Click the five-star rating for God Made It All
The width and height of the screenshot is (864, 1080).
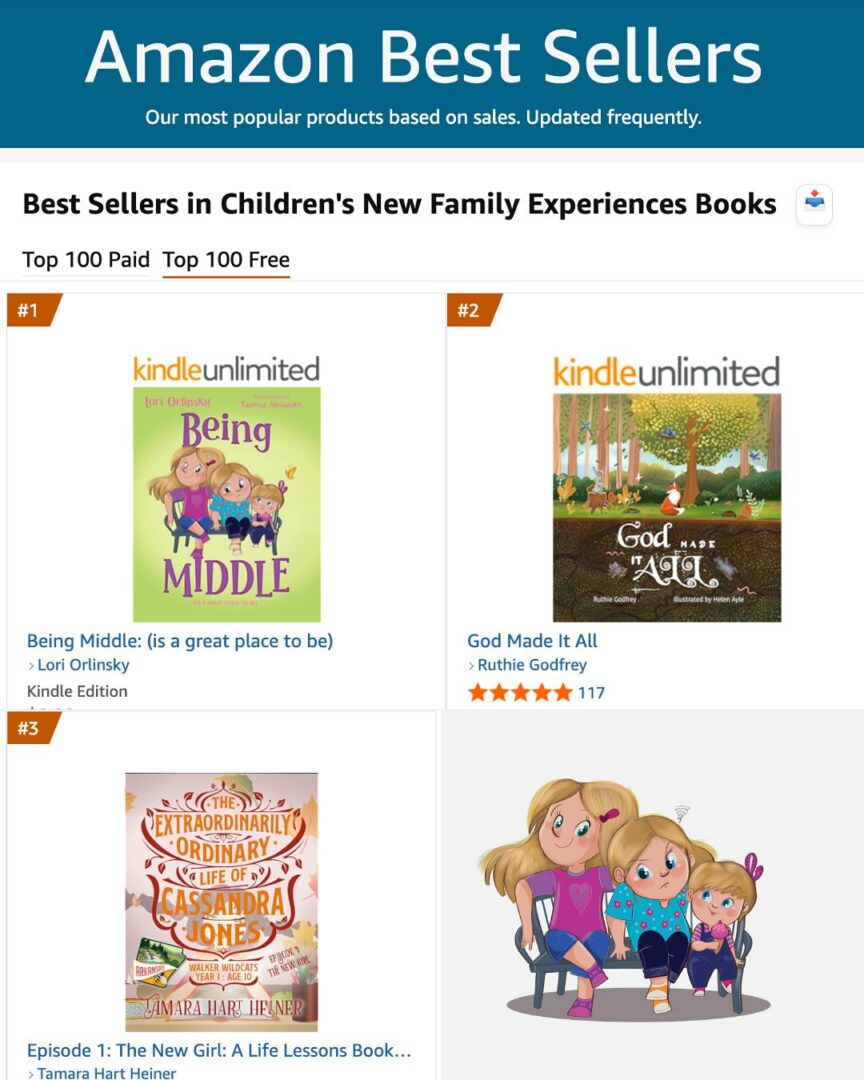pyautogui.click(x=520, y=692)
